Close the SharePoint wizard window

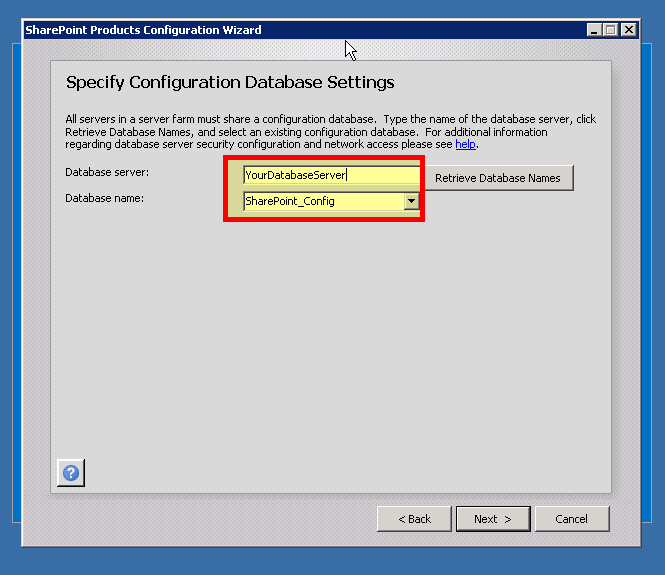pos(629,30)
